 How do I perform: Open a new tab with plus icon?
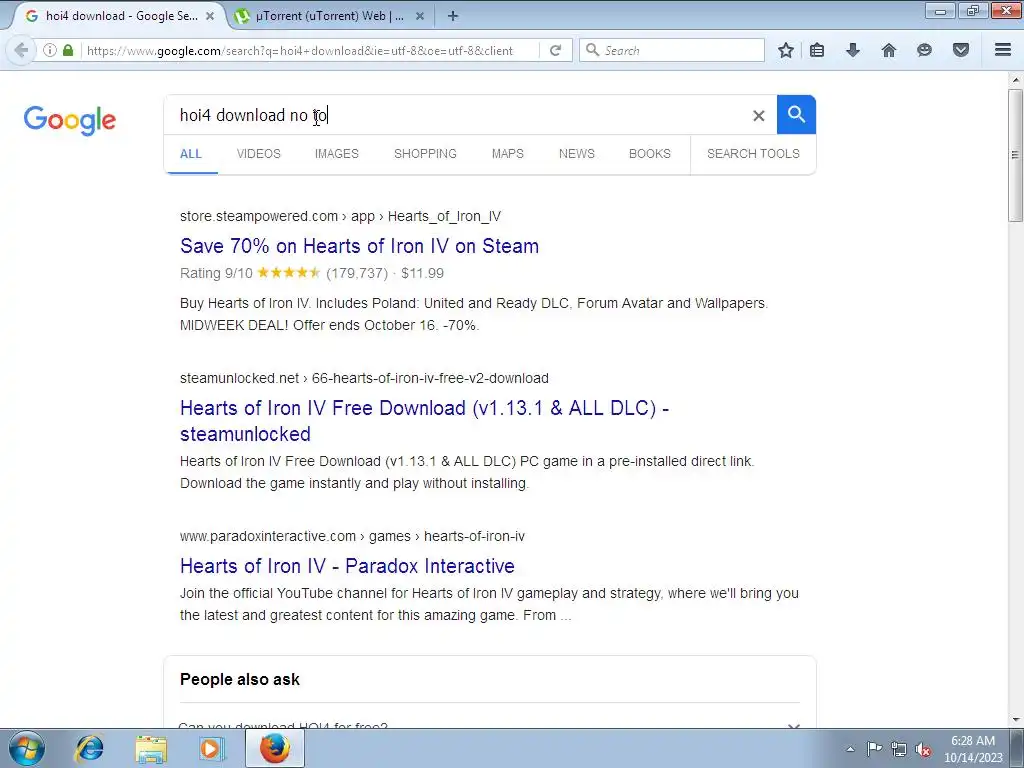(x=453, y=16)
